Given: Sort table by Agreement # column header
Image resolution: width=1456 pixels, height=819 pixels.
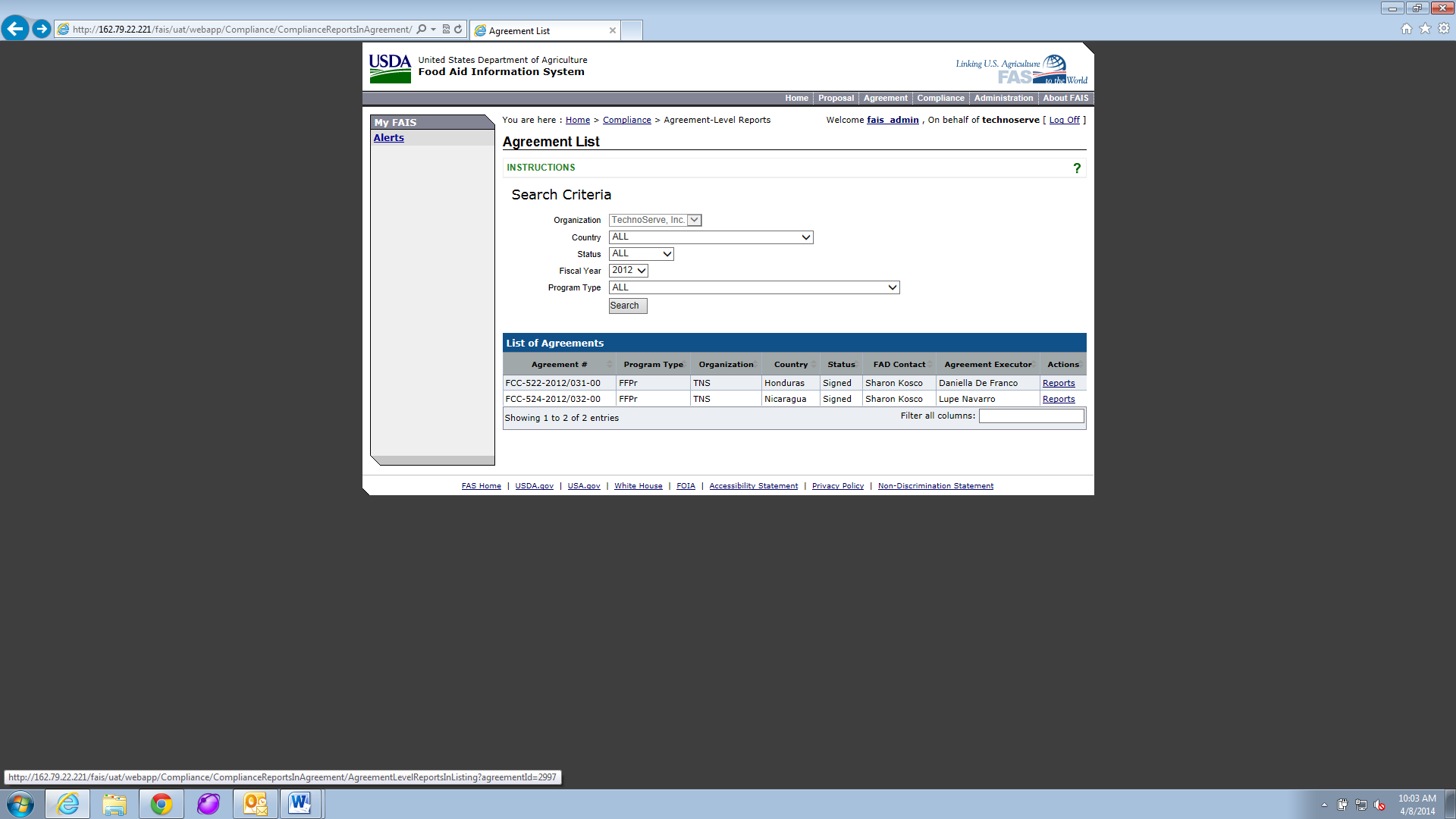Looking at the screenshot, I should pyautogui.click(x=559, y=365).
